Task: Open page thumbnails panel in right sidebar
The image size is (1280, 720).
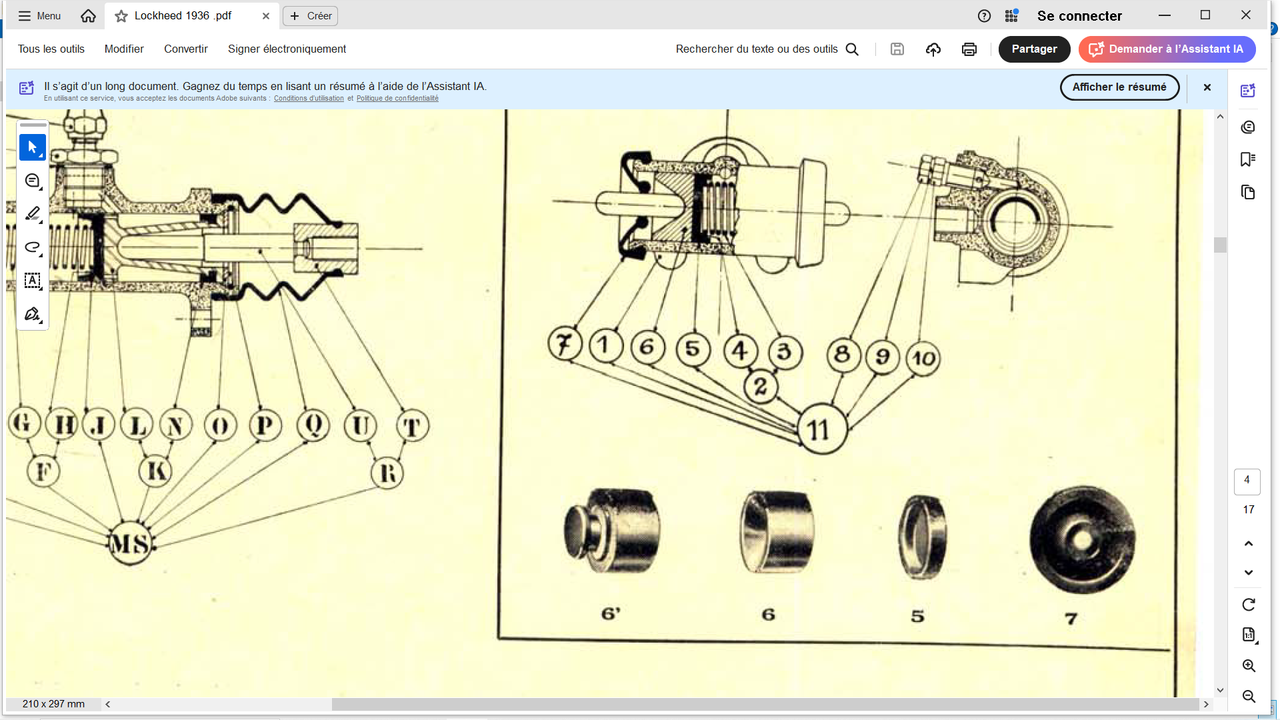Action: pyautogui.click(x=1248, y=192)
